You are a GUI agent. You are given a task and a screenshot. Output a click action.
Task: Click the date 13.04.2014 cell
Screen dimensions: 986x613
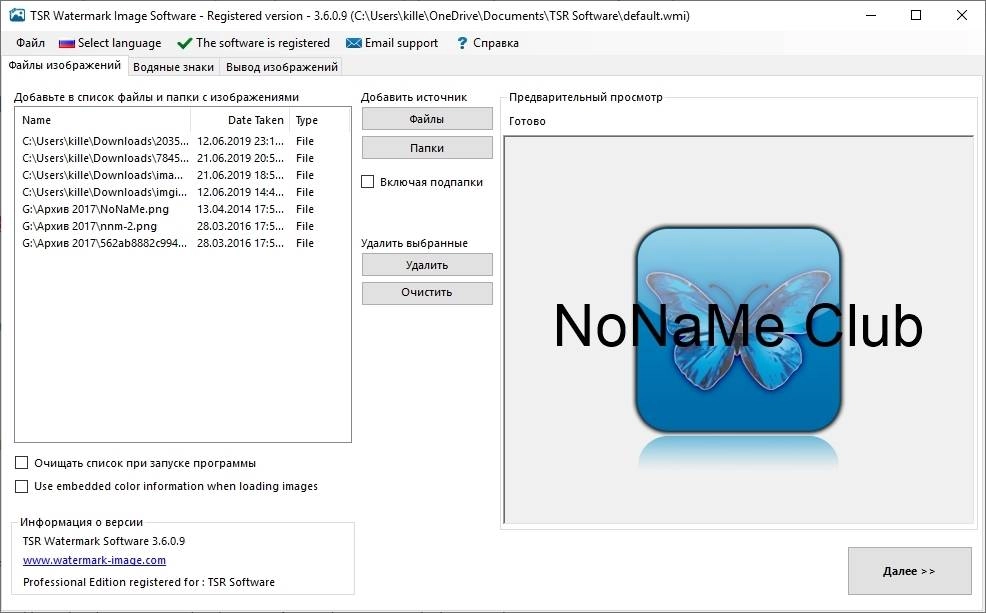(240, 209)
